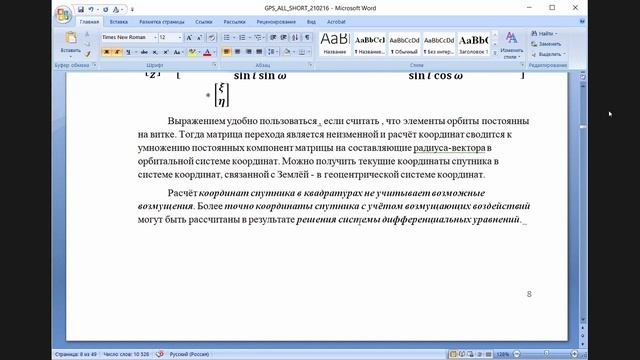Click the zoom slider handle
Image resolution: width=640 pixels, height=360 pixels.
click(x=546, y=354)
